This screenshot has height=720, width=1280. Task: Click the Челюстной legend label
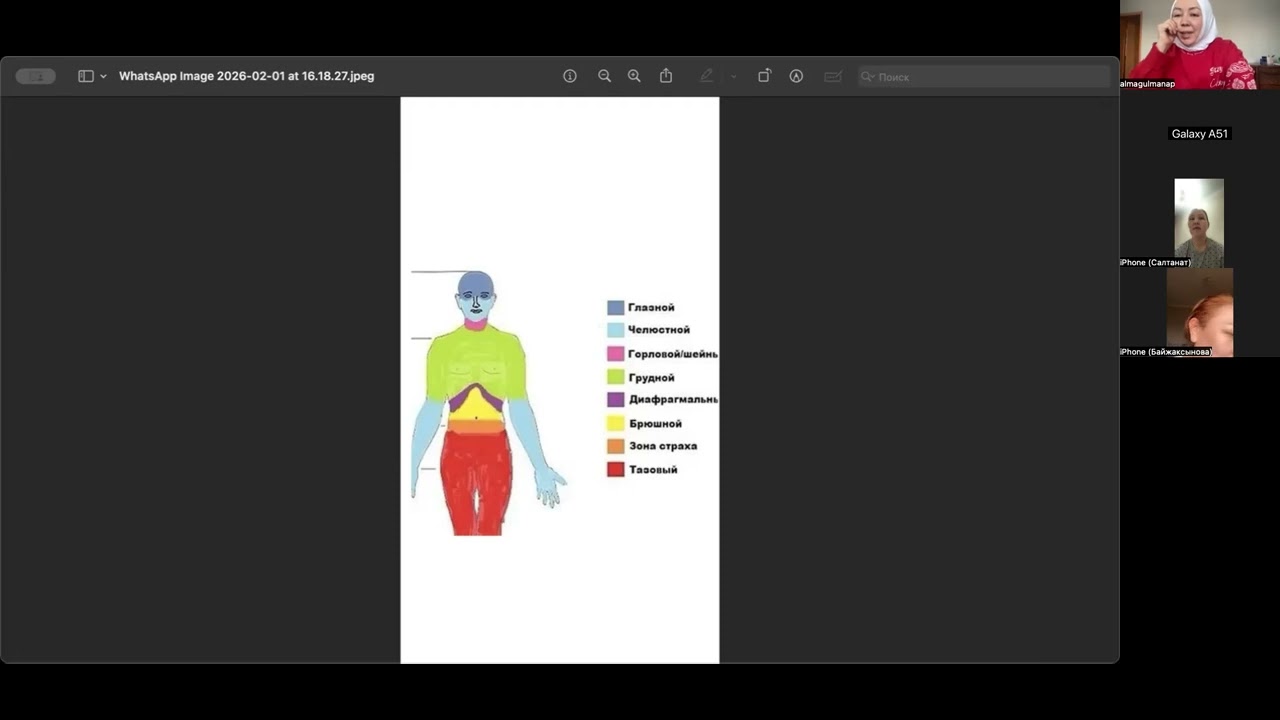point(659,330)
